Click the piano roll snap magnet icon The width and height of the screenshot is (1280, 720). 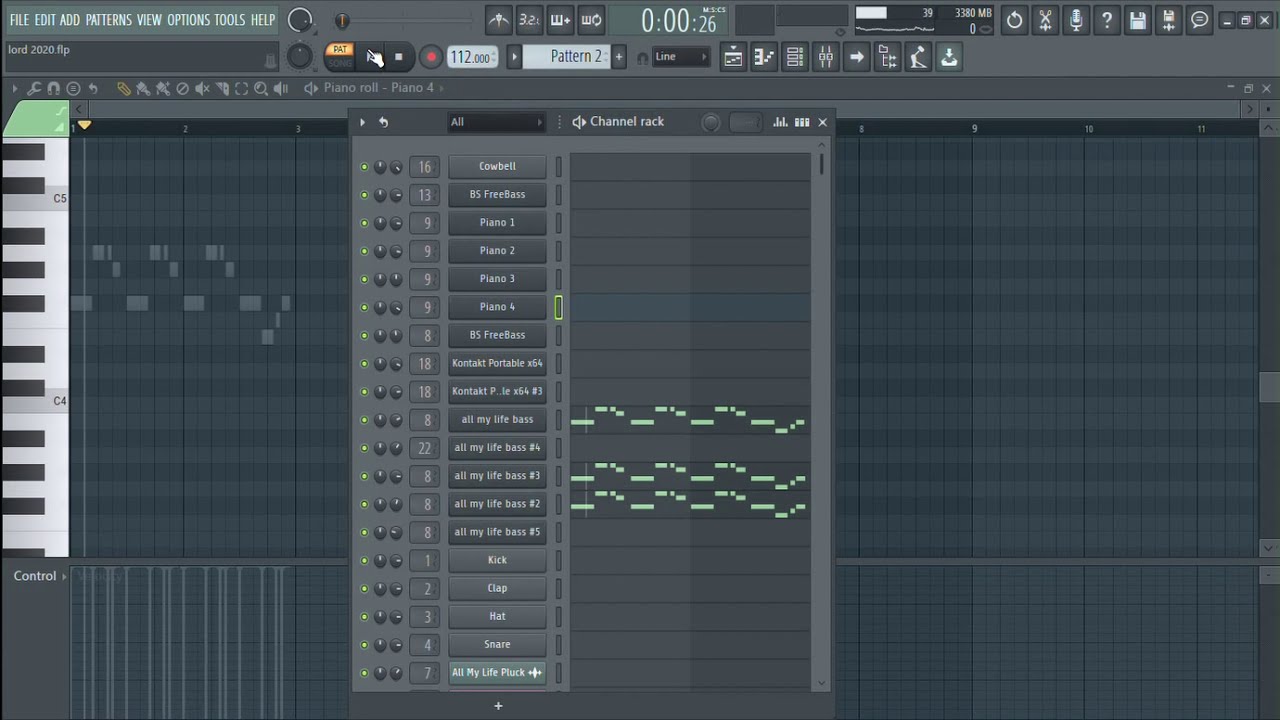click(54, 89)
